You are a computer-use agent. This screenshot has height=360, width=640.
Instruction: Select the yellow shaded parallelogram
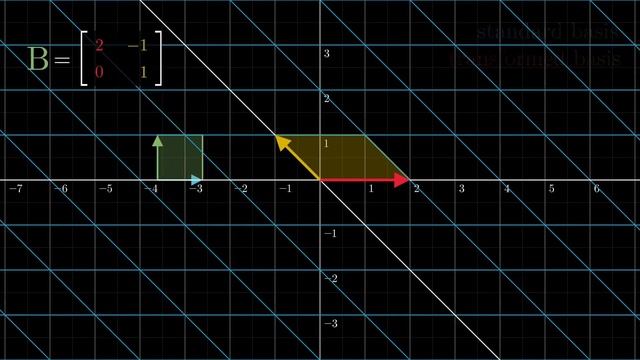click(x=342, y=158)
